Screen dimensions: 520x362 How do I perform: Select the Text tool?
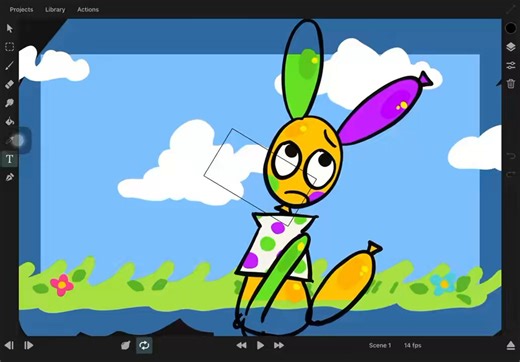(x=9, y=159)
